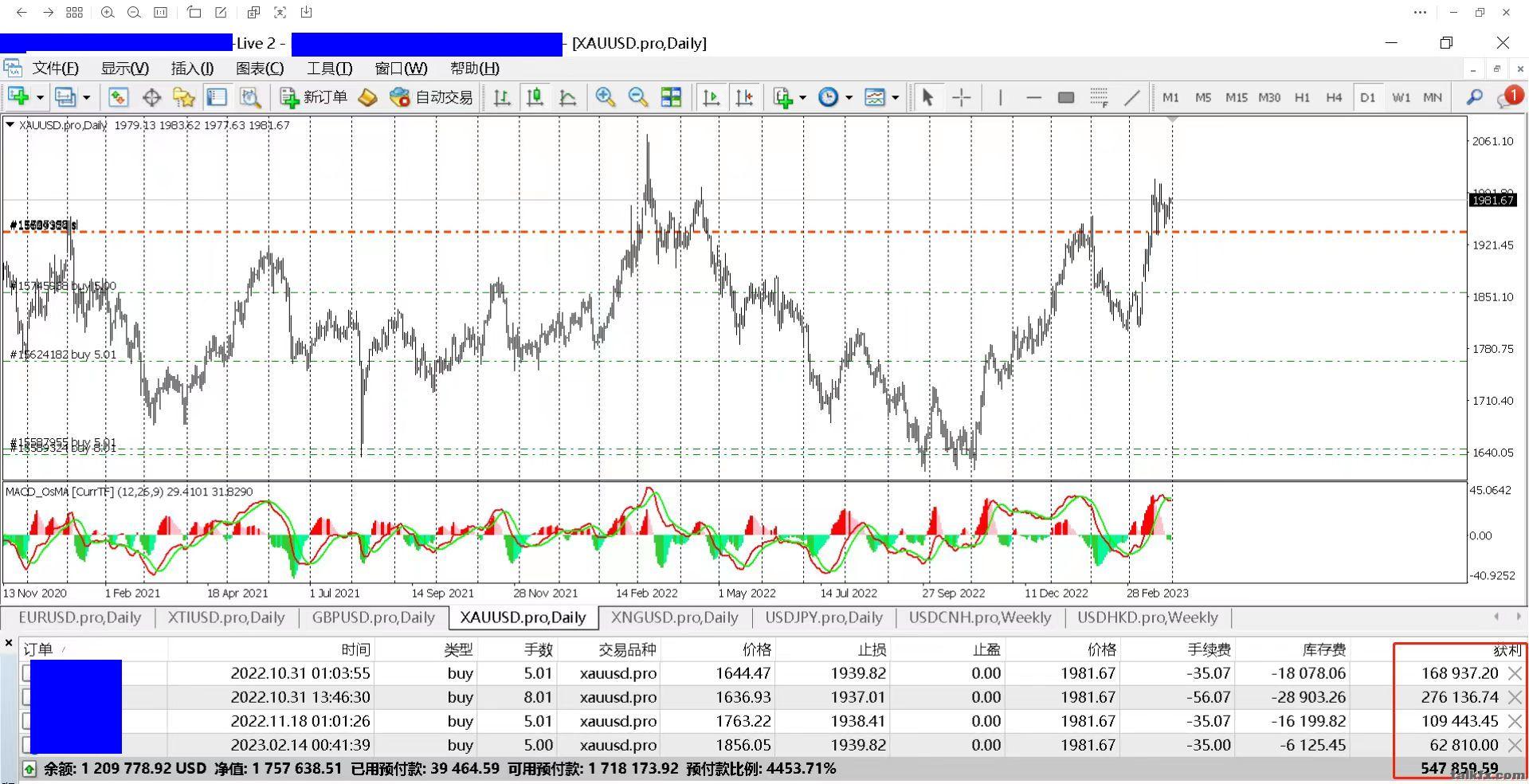Open the Templates icon
Image resolution: width=1529 pixels, height=784 pixels.
pyautogui.click(x=875, y=97)
